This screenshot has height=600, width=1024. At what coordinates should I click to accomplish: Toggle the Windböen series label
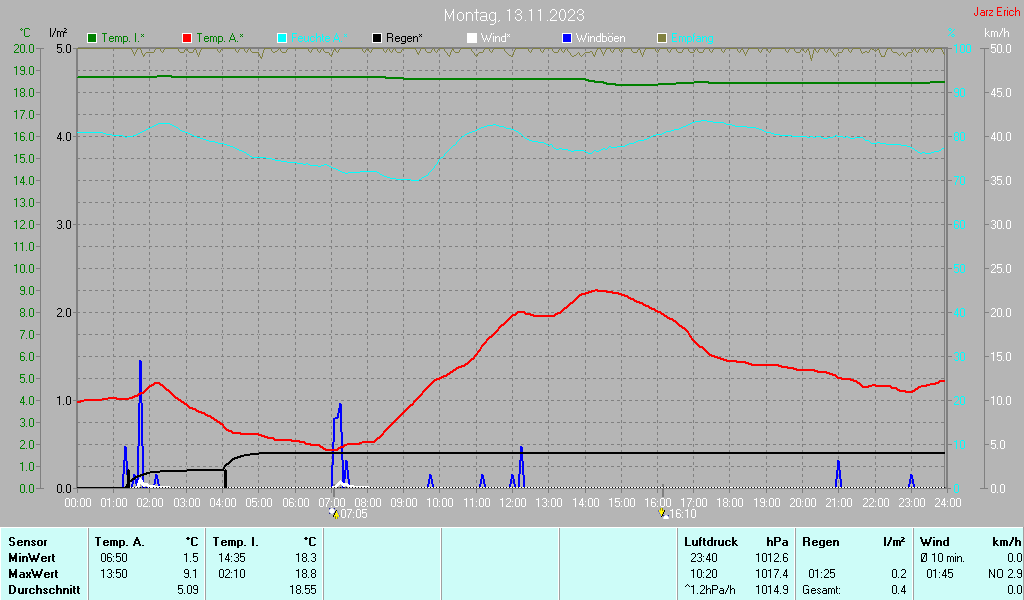600,38
